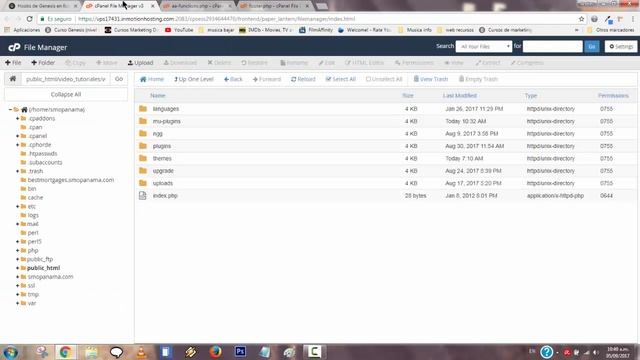Click Collapse All in the folder tree
The image size is (640, 360).
click(x=66, y=94)
